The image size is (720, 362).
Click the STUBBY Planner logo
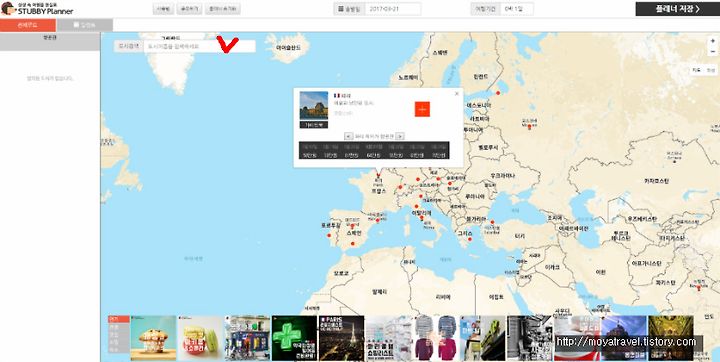tap(37, 8)
